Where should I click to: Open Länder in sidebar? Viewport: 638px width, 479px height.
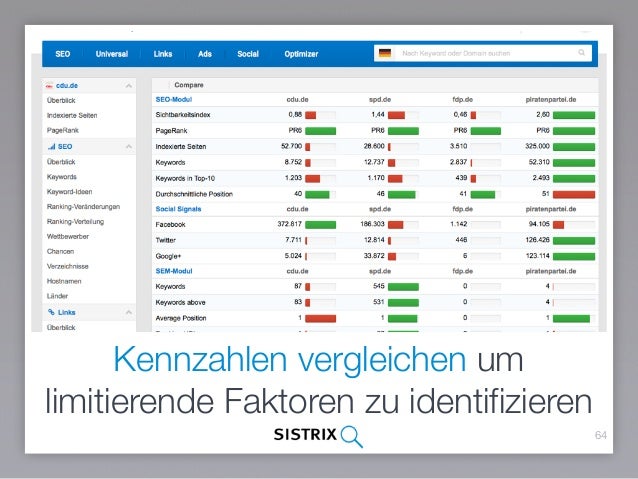(57, 296)
